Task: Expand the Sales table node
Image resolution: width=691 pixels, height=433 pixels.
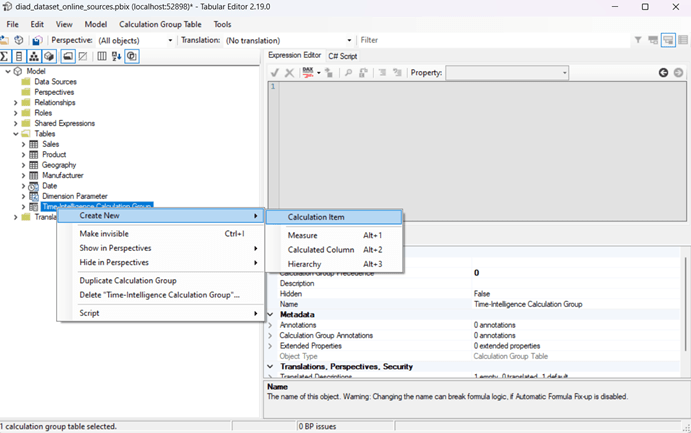Action: (23, 144)
